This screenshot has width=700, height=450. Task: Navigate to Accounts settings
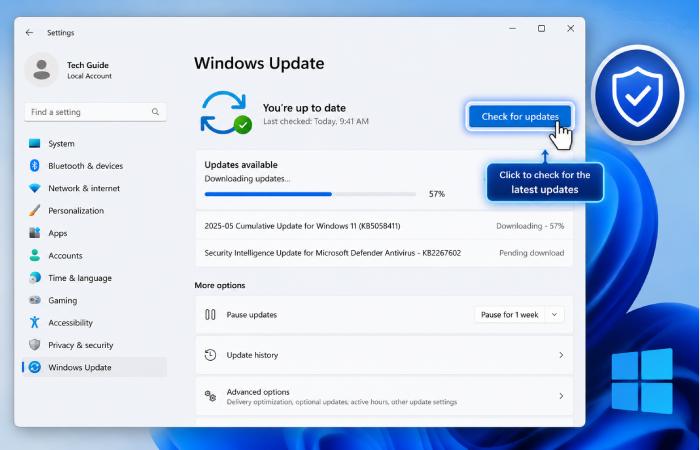[x=95, y=255]
